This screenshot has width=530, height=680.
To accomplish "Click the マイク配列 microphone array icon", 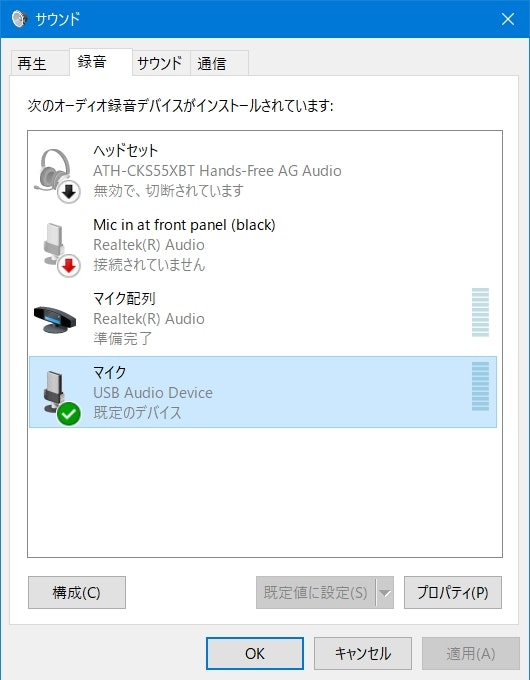I will click(55, 320).
